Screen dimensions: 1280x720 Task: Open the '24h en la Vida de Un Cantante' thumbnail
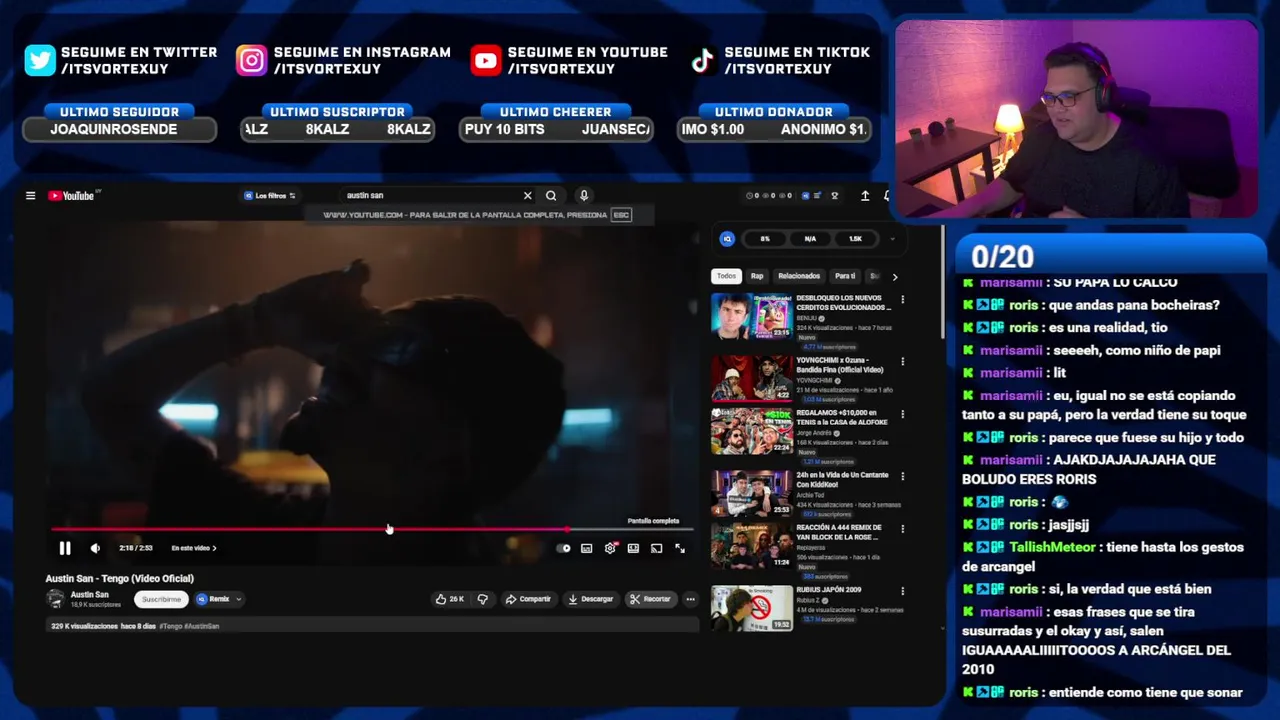(752, 493)
